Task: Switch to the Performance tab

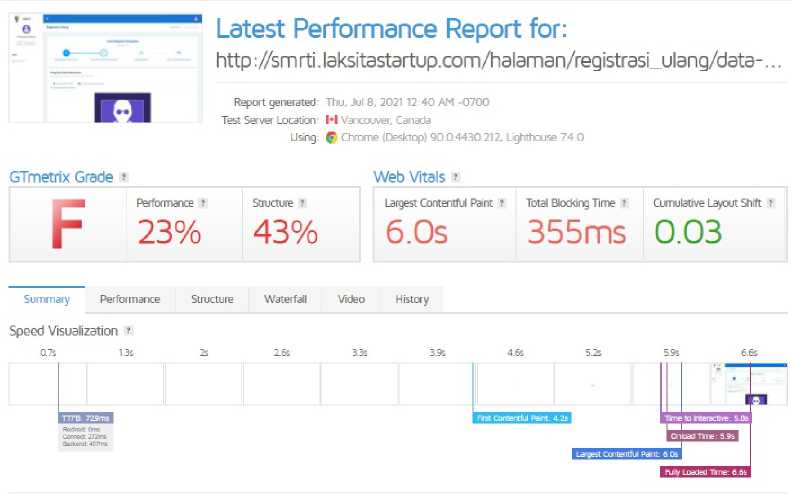Action: click(x=130, y=299)
